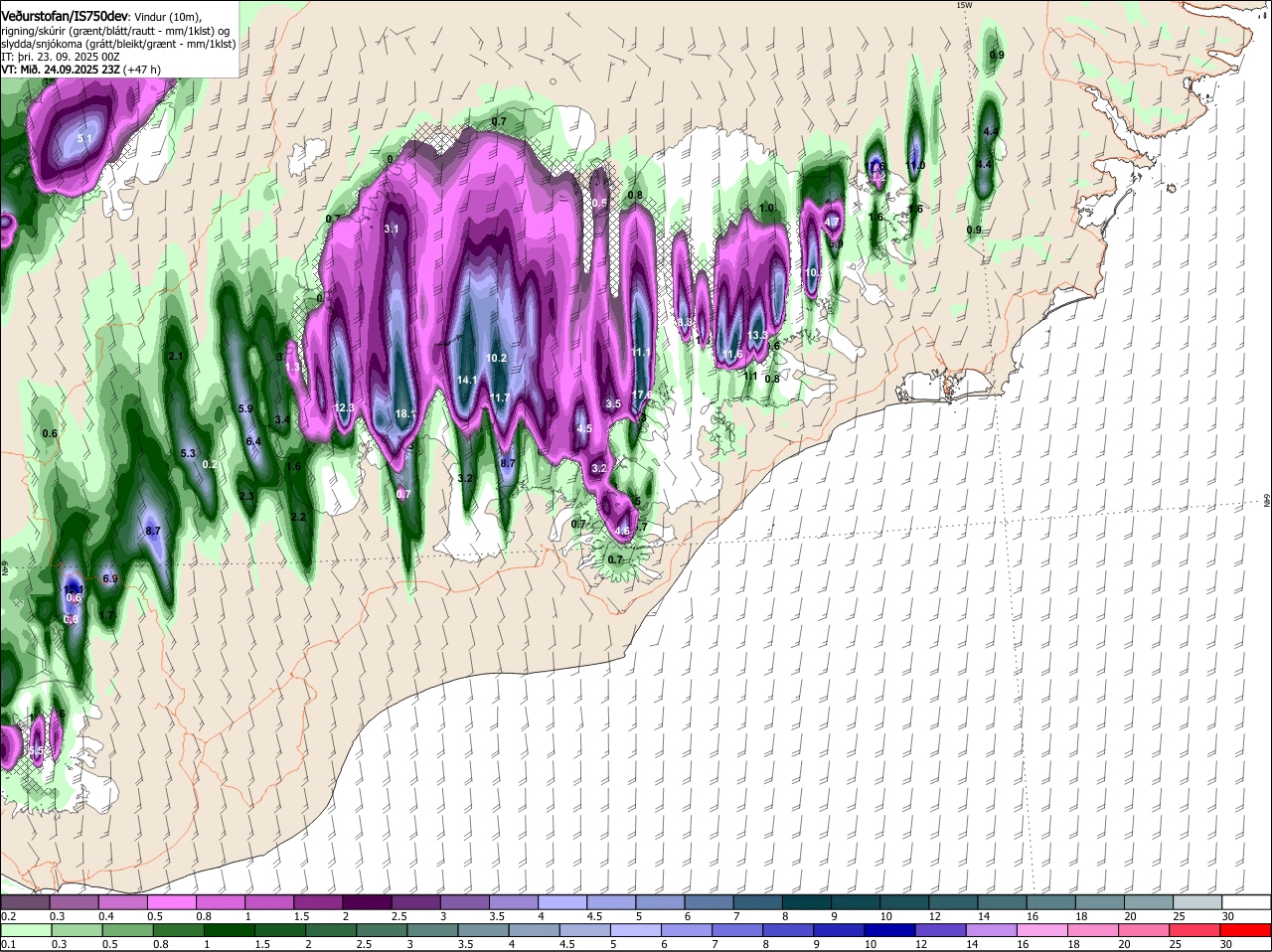Select upper legend swatch between 1.5 and 2
The height and width of the screenshot is (952, 1272).
pos(317,902)
